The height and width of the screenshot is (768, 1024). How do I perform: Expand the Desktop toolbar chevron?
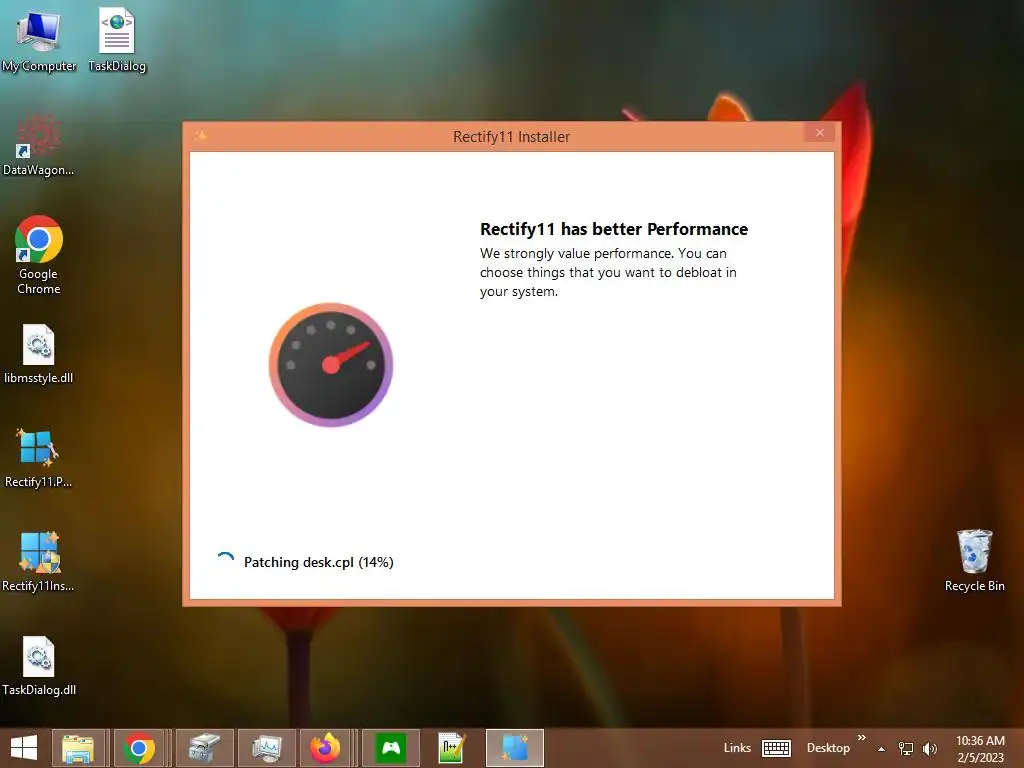pyautogui.click(x=861, y=738)
